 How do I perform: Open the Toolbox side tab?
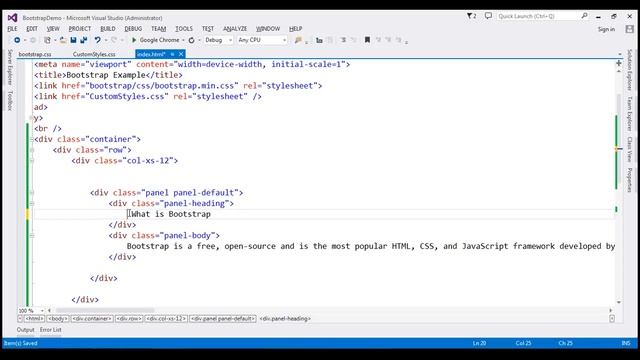[x=10, y=100]
